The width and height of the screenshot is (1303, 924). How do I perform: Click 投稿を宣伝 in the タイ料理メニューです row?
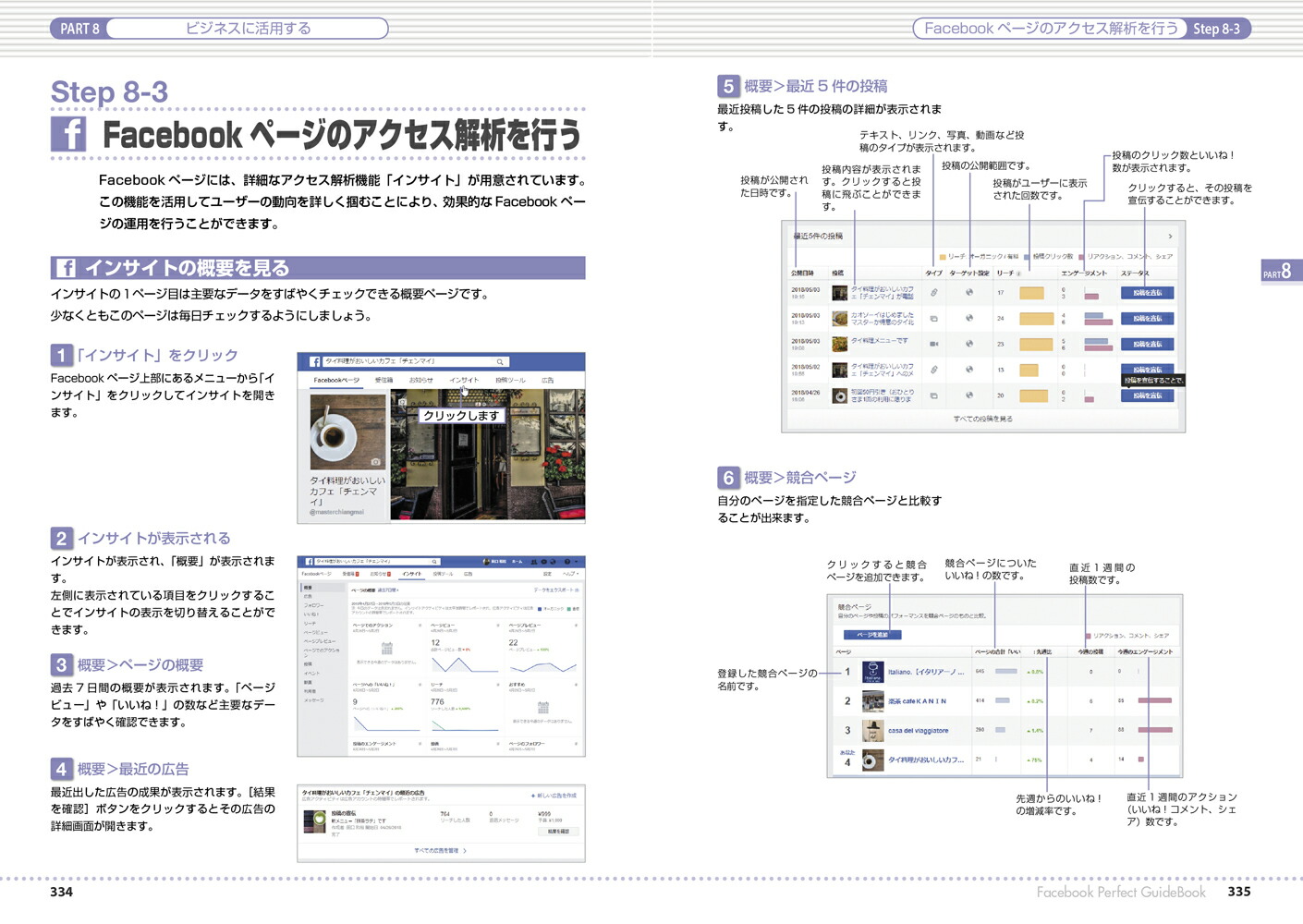coord(1147,344)
